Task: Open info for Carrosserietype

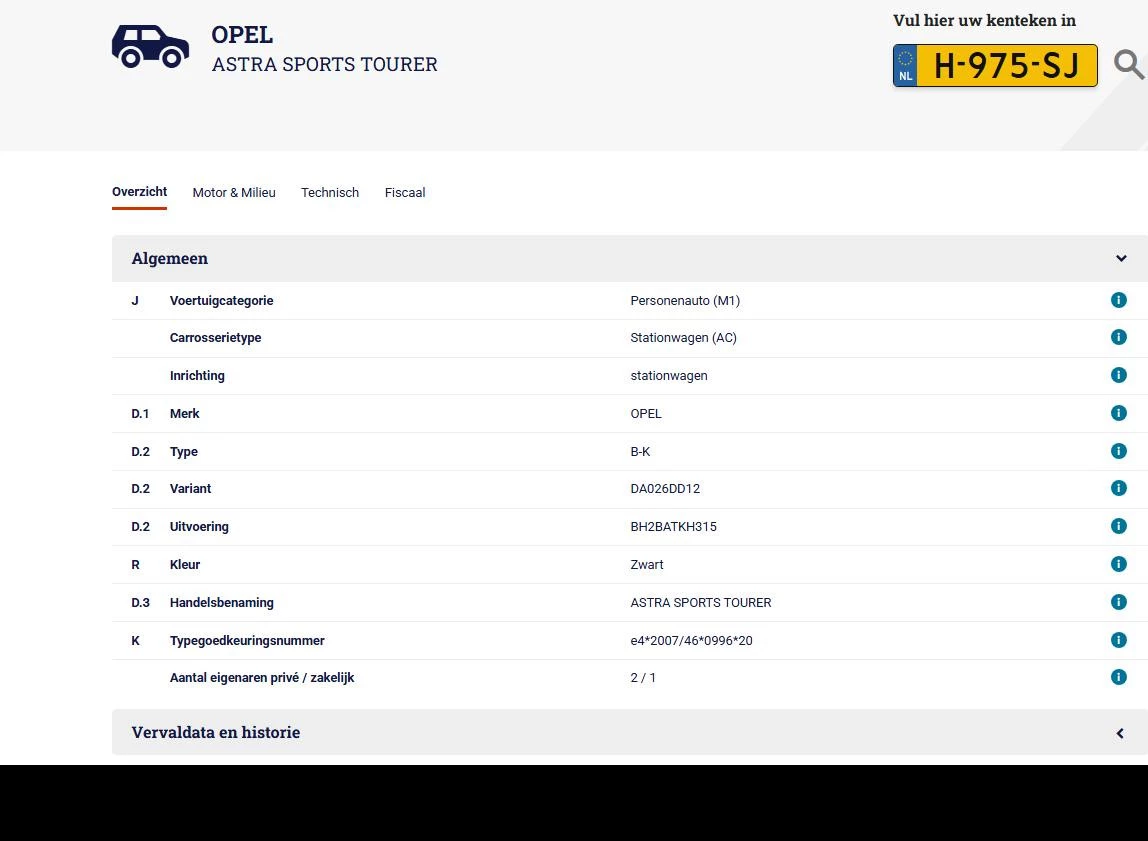Action: click(x=1119, y=337)
